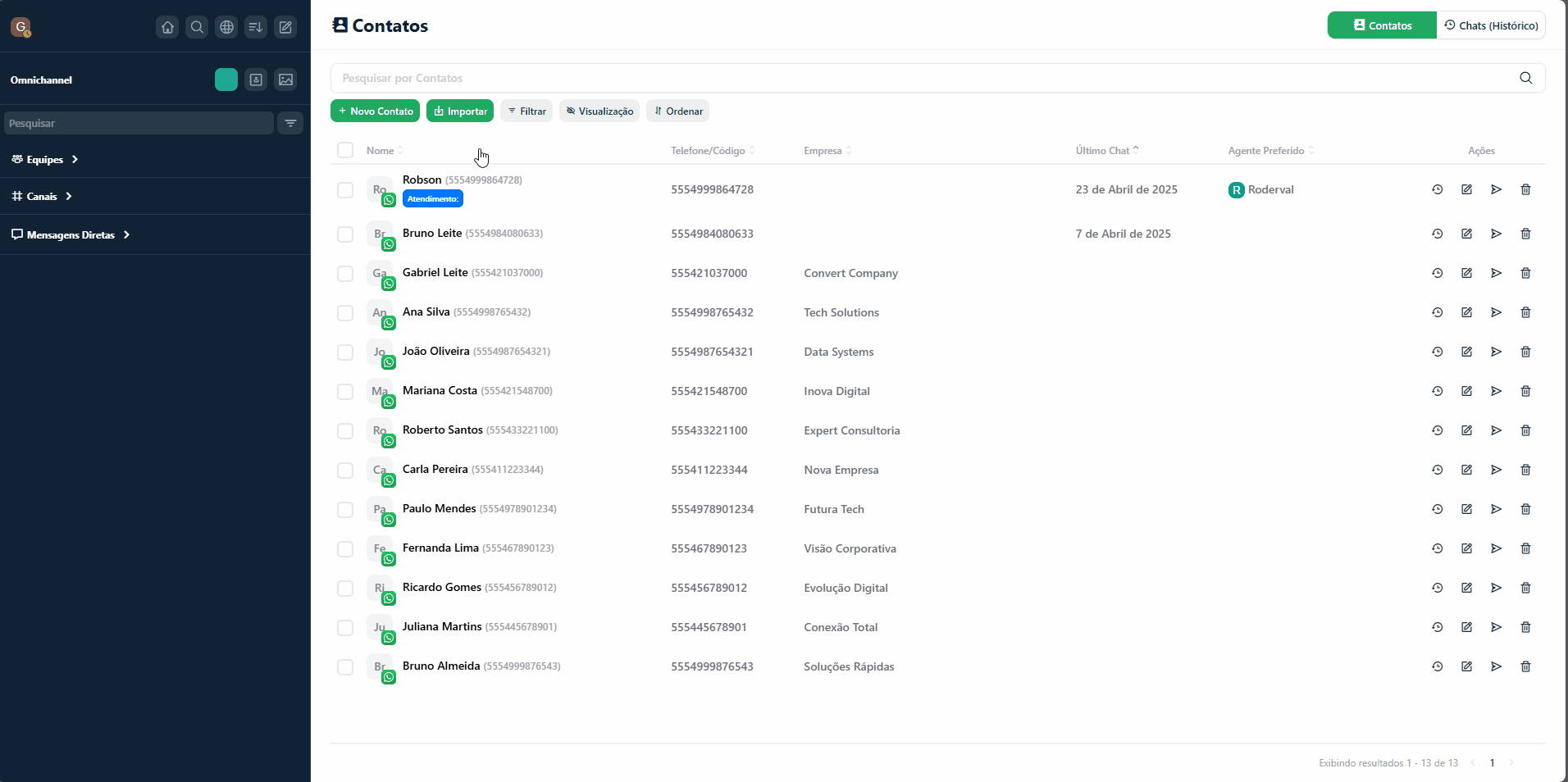Screen dimensions: 1568x782
Task: Open the image gallery icon beside Omnichannel
Action: 285,80
